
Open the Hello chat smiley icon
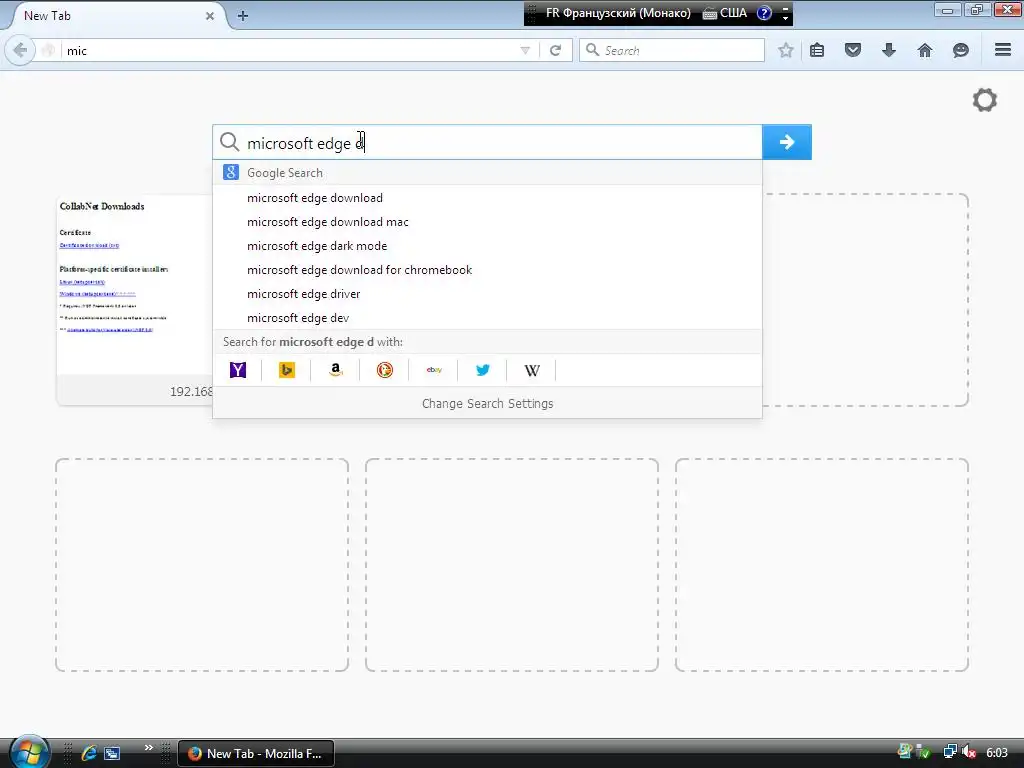[x=961, y=50]
